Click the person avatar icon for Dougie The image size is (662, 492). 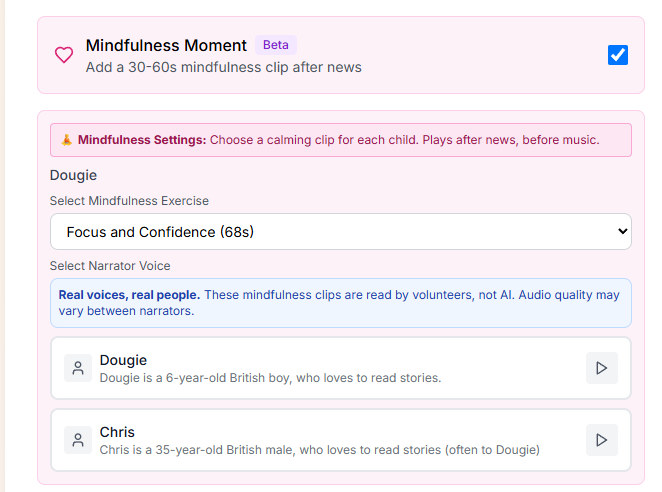coord(78,368)
